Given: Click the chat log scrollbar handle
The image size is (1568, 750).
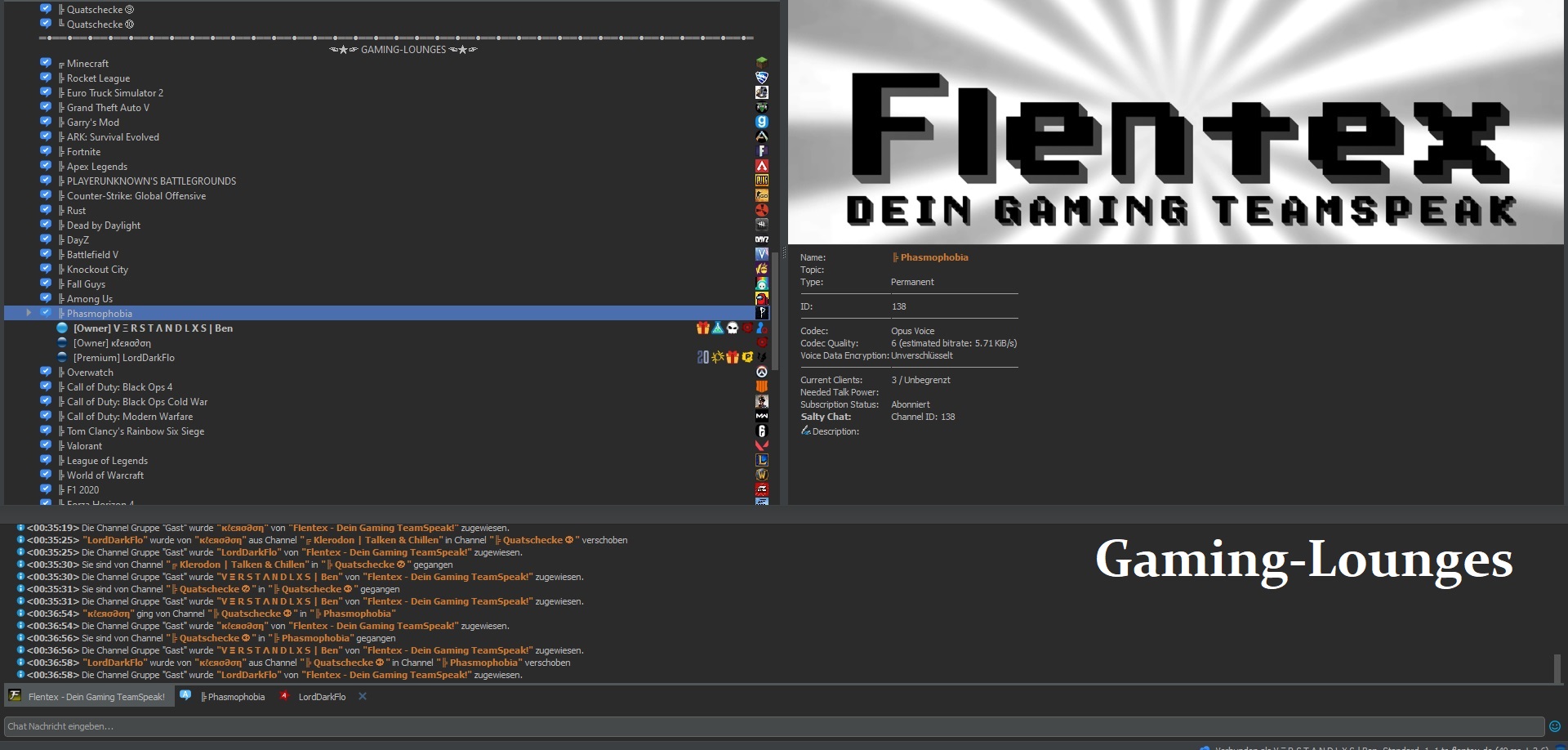Looking at the screenshot, I should [1557, 668].
